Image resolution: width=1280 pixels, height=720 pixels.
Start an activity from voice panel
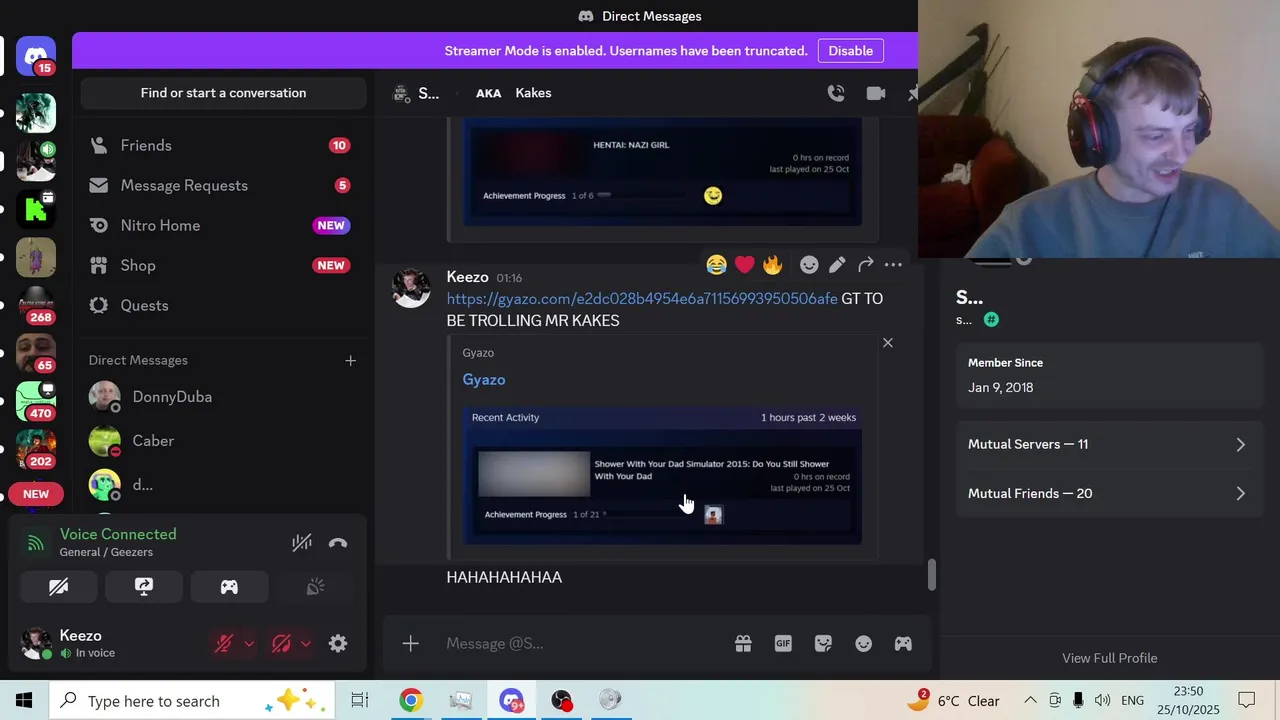click(x=229, y=587)
